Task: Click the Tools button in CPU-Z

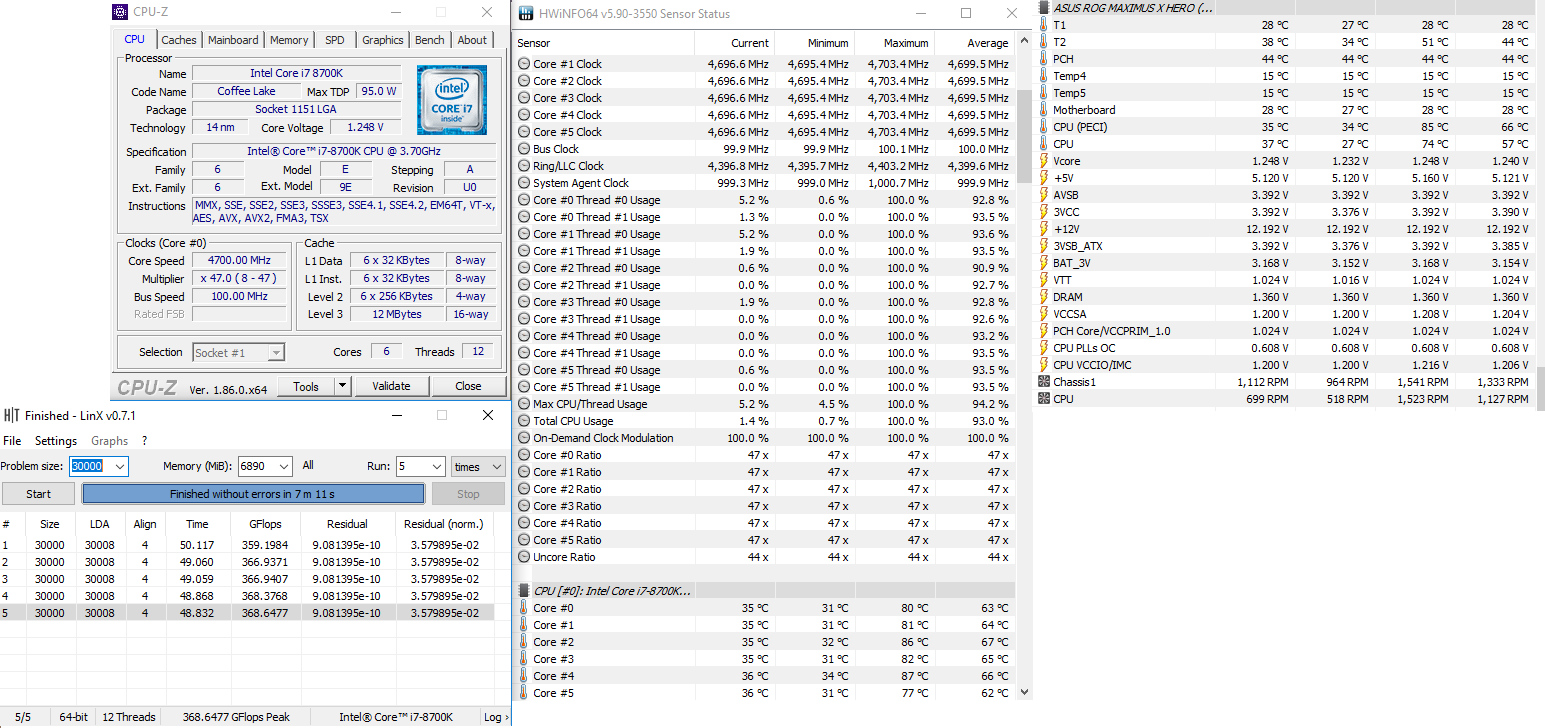Action: pyautogui.click(x=306, y=386)
